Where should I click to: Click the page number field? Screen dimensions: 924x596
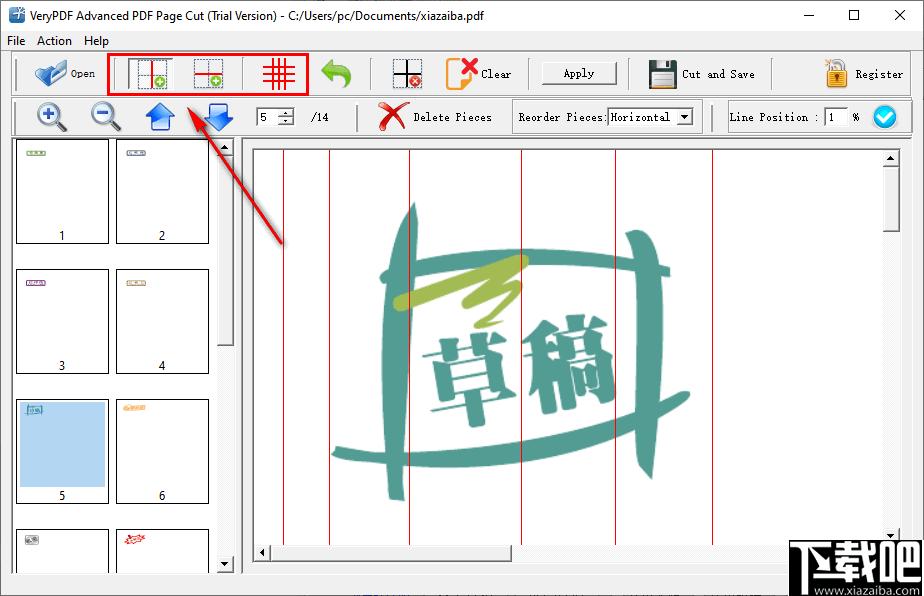pyautogui.click(x=268, y=117)
